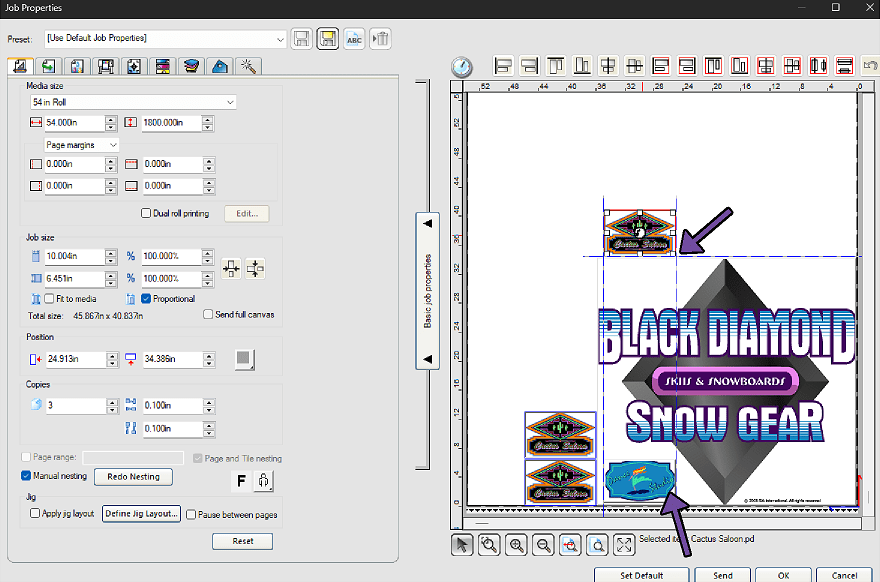Viewport: 880px width, 582px height.
Task: Click the mirror F icon
Action: (x=241, y=481)
